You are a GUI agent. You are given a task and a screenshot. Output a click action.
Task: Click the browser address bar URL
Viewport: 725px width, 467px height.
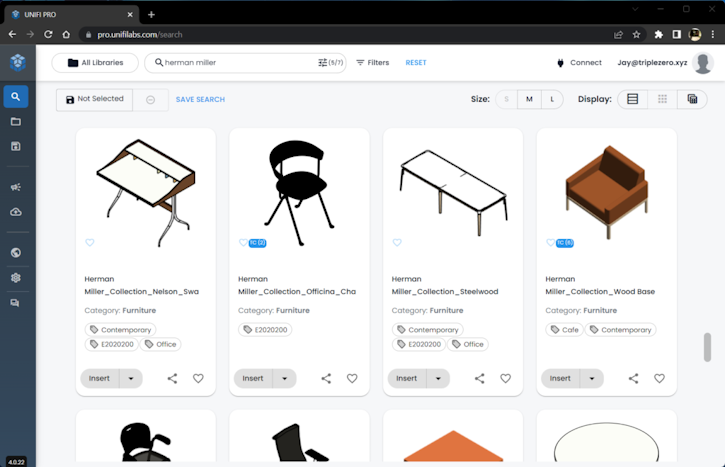pos(140,35)
